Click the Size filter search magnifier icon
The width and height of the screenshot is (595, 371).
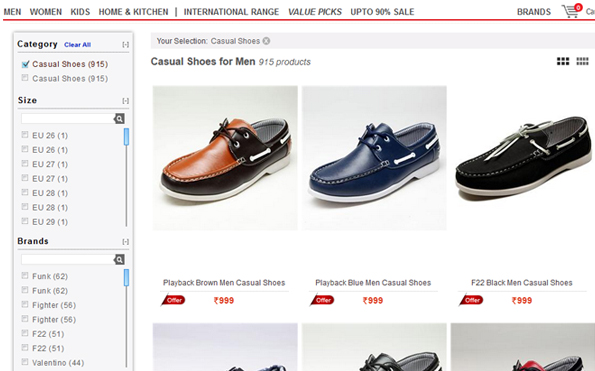(119, 119)
